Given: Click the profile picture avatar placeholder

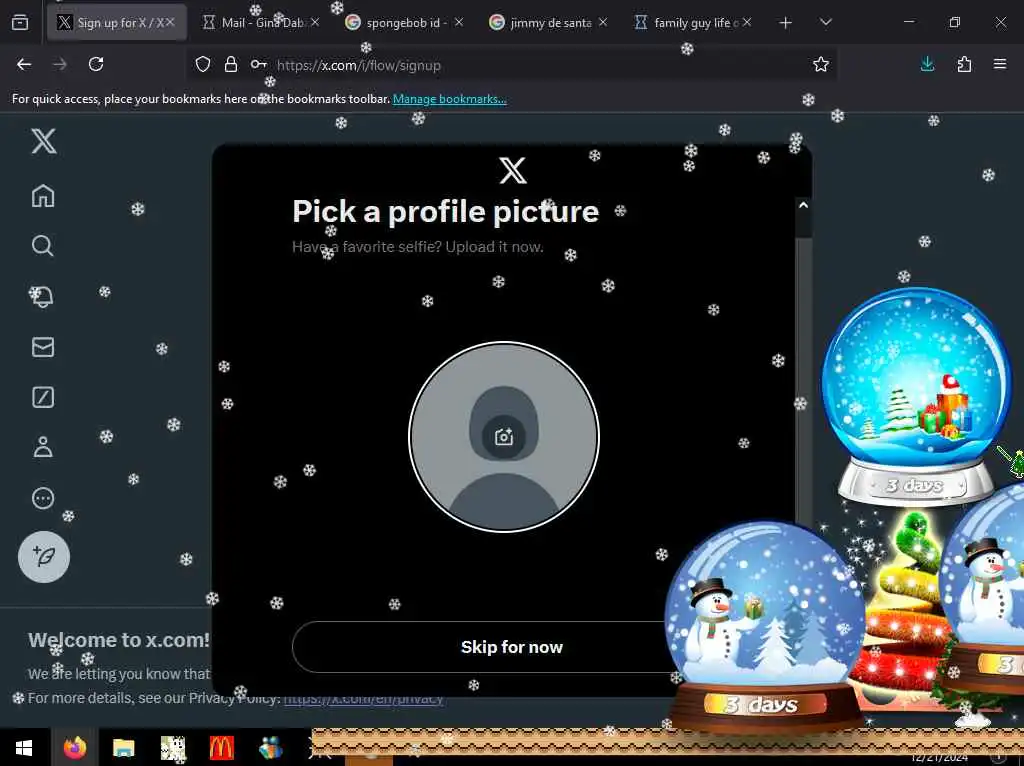Looking at the screenshot, I should [504, 437].
